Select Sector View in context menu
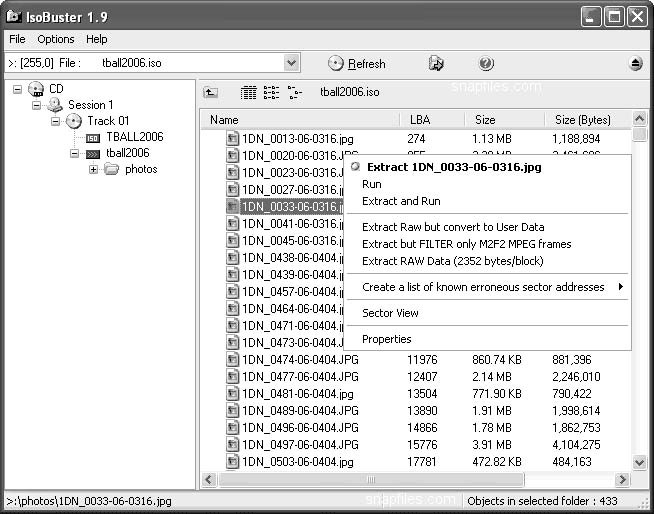Screen dimensions: 654x514 (x=390, y=313)
